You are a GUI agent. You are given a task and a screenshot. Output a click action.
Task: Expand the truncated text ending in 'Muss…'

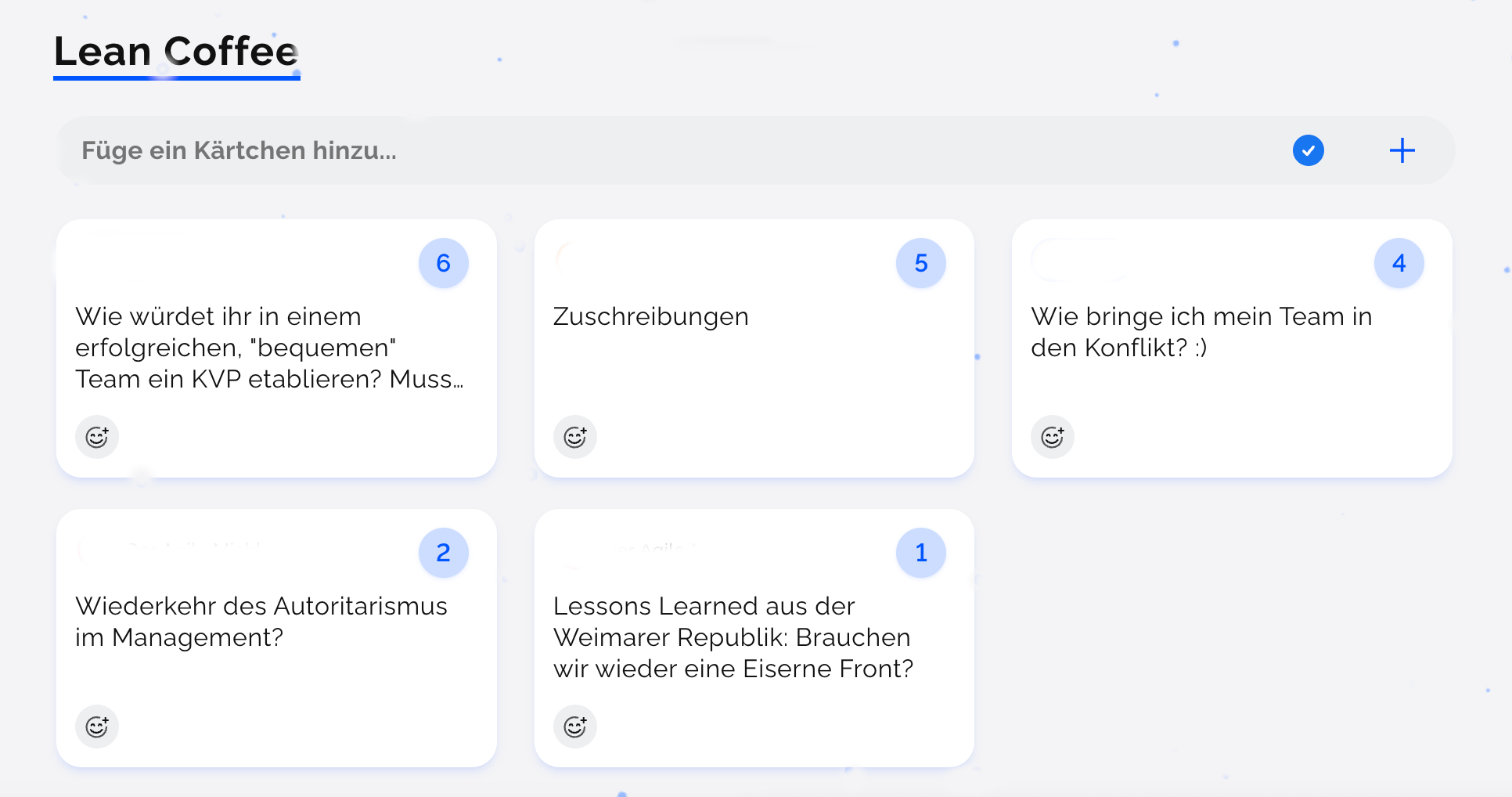[427, 380]
